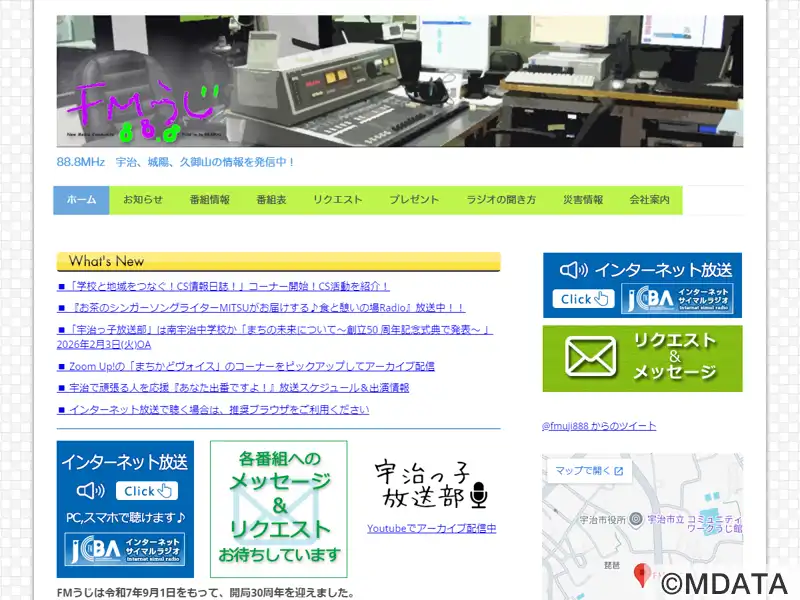Open ラジオの聞き方 in the navigation
The height and width of the screenshot is (600, 800).
[501, 200]
